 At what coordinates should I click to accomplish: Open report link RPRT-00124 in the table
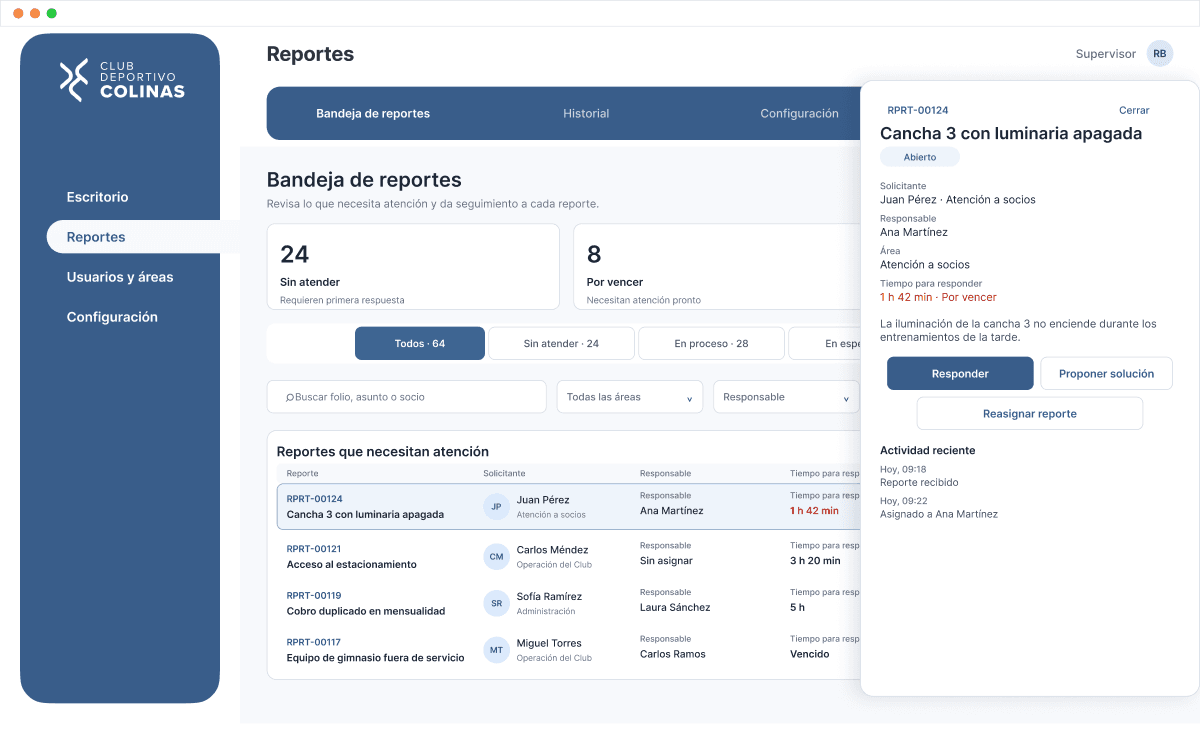tap(314, 498)
